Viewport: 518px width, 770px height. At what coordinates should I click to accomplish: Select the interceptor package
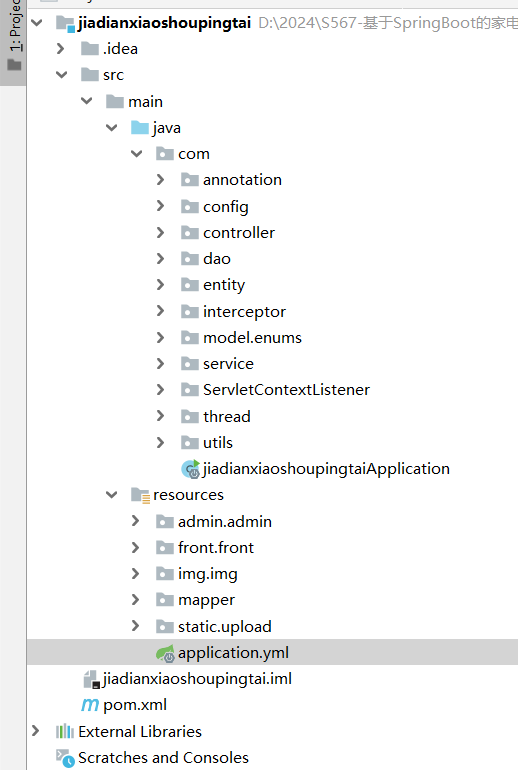244,312
